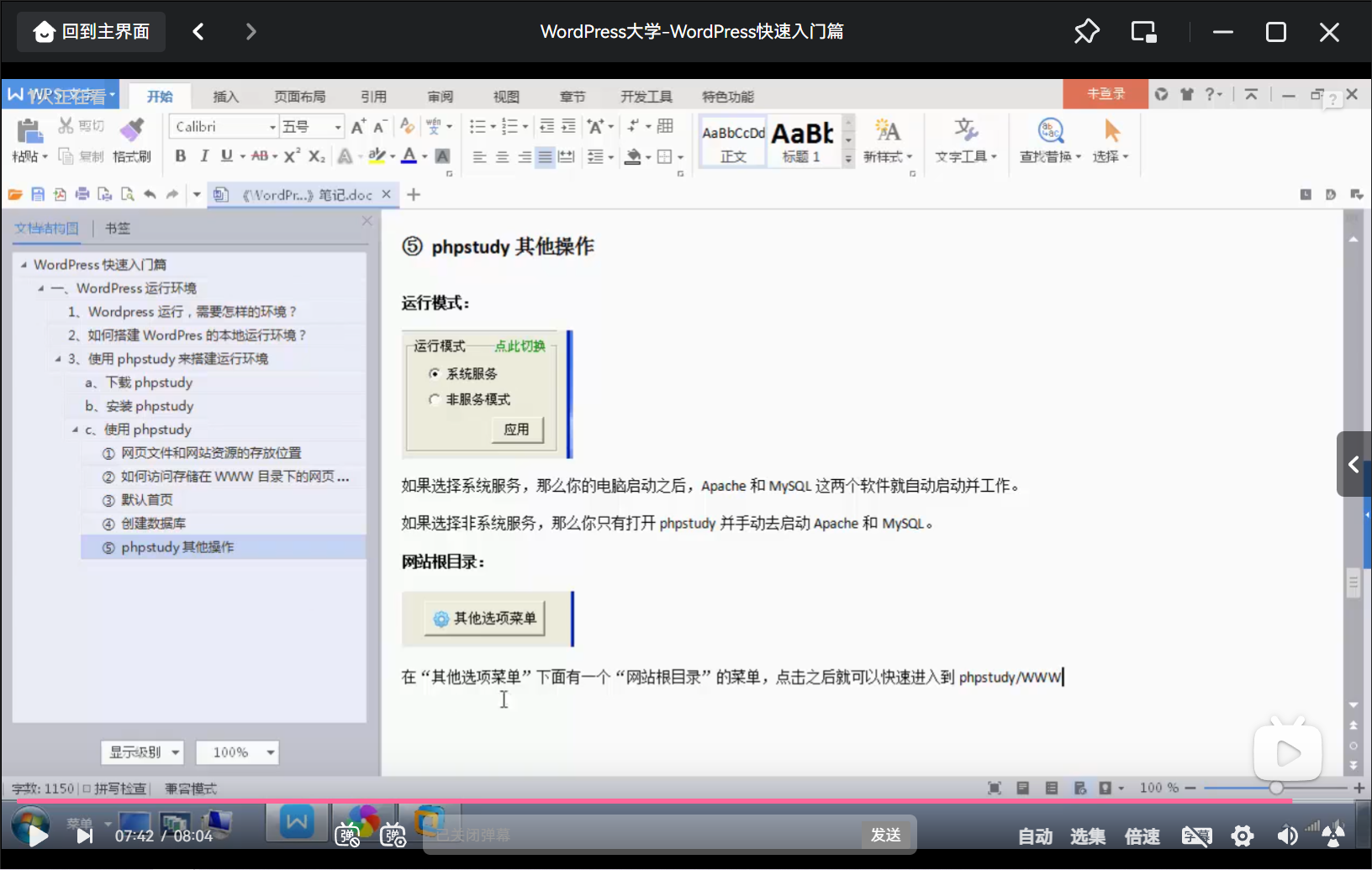The width and height of the screenshot is (1372, 870).
Task: Switch to the 视图 ribbon tab
Action: point(506,97)
